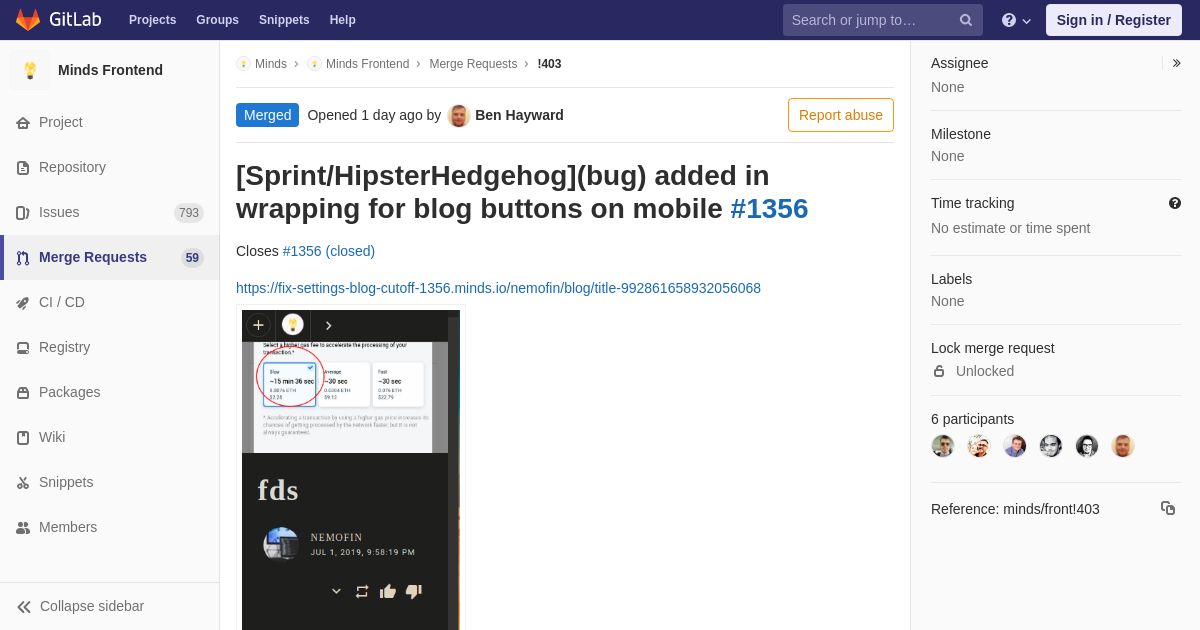Expand the help question-mark dropdown
The width and height of the screenshot is (1200, 630).
coord(1016,20)
